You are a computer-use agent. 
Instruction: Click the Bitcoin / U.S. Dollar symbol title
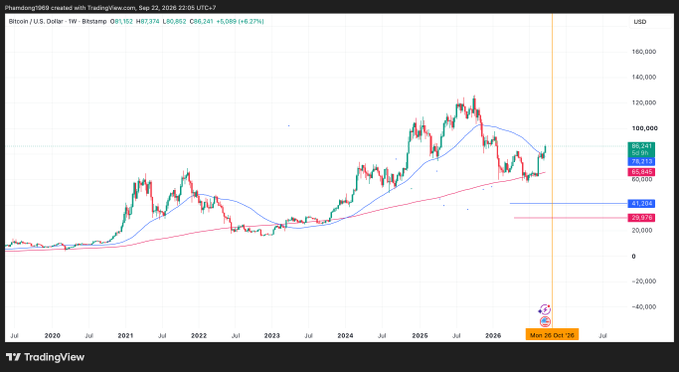point(58,21)
